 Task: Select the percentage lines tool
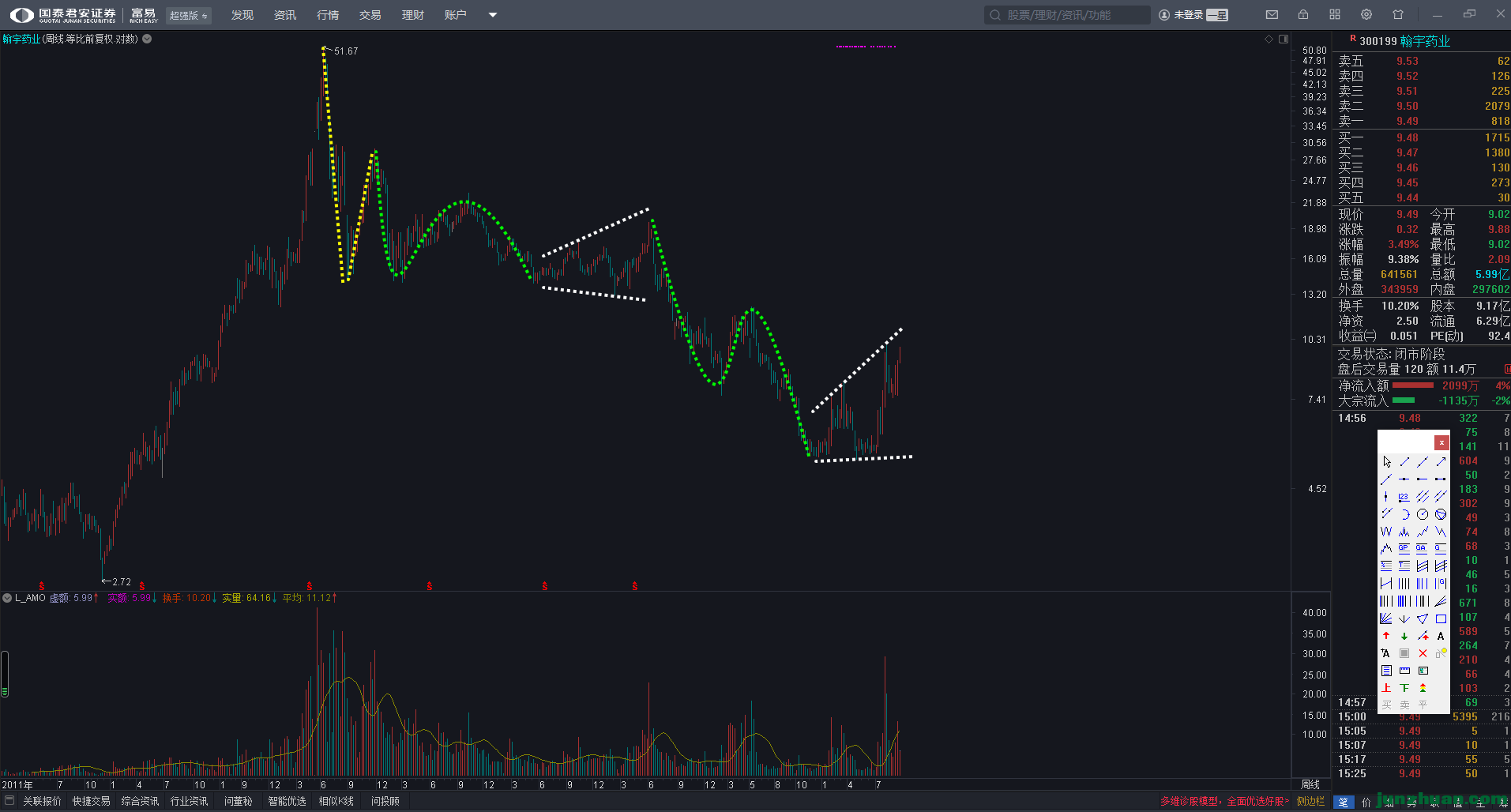pos(1386,566)
